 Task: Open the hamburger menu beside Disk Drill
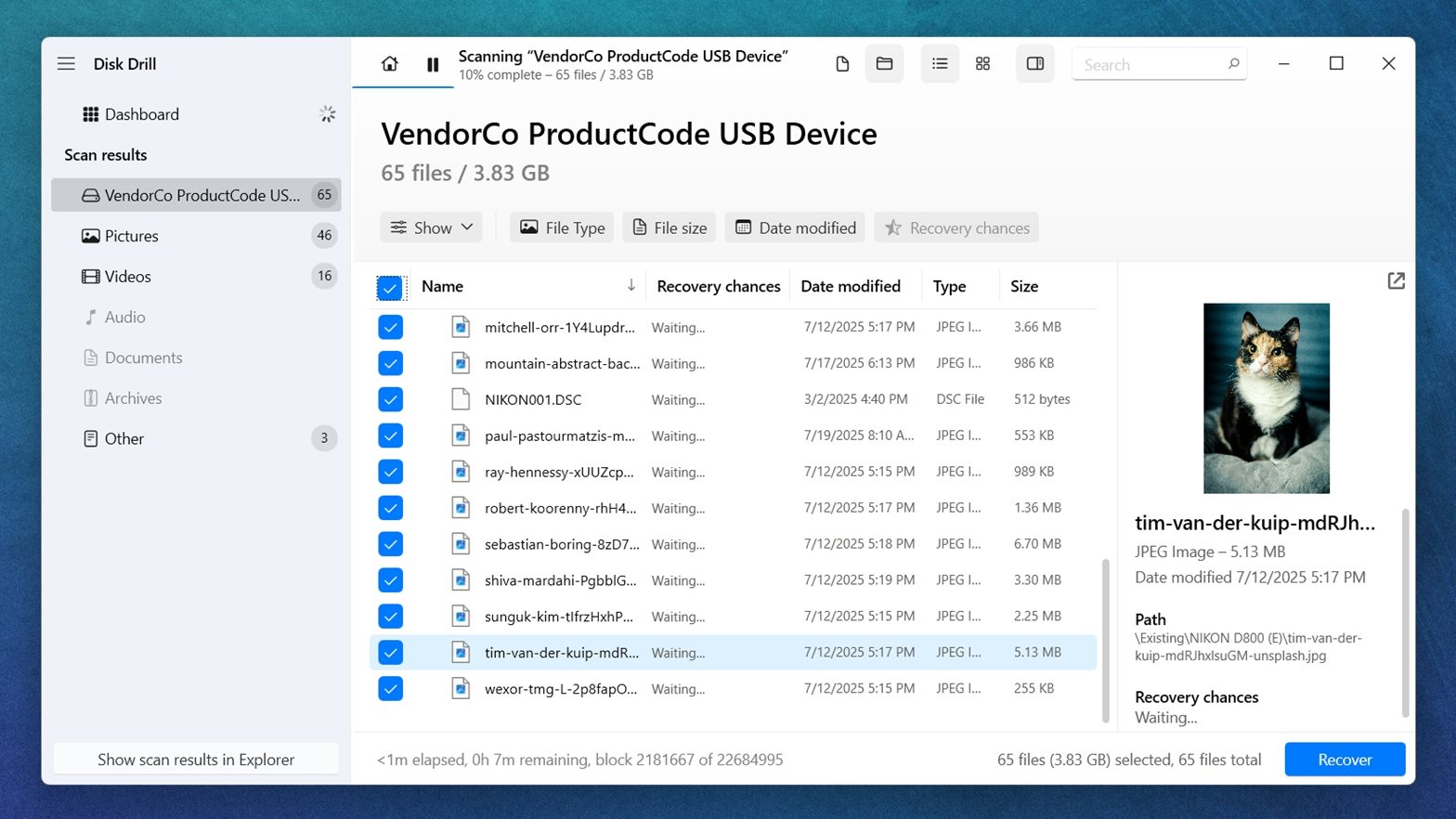[x=66, y=64]
